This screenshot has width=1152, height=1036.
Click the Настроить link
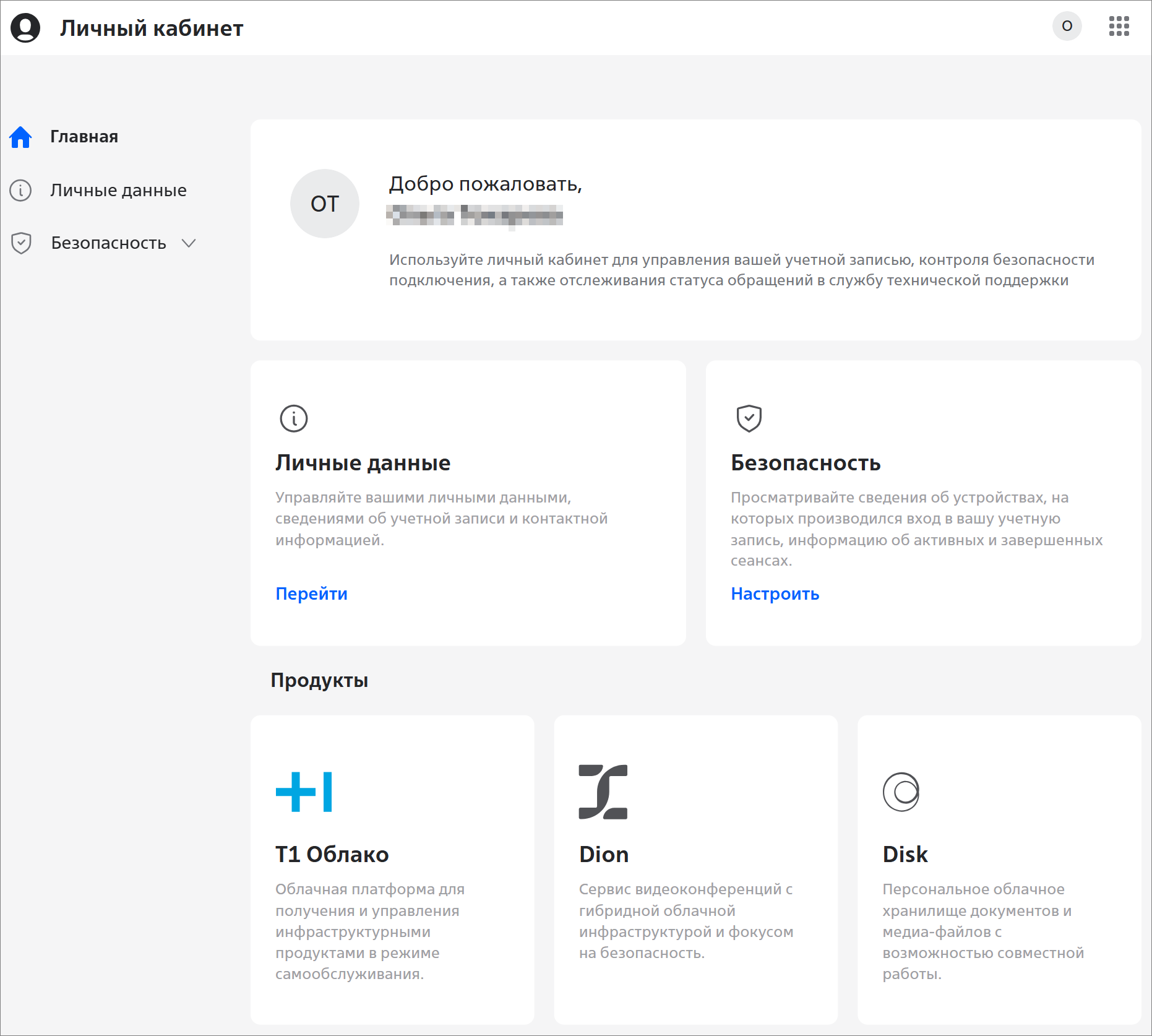coord(775,594)
